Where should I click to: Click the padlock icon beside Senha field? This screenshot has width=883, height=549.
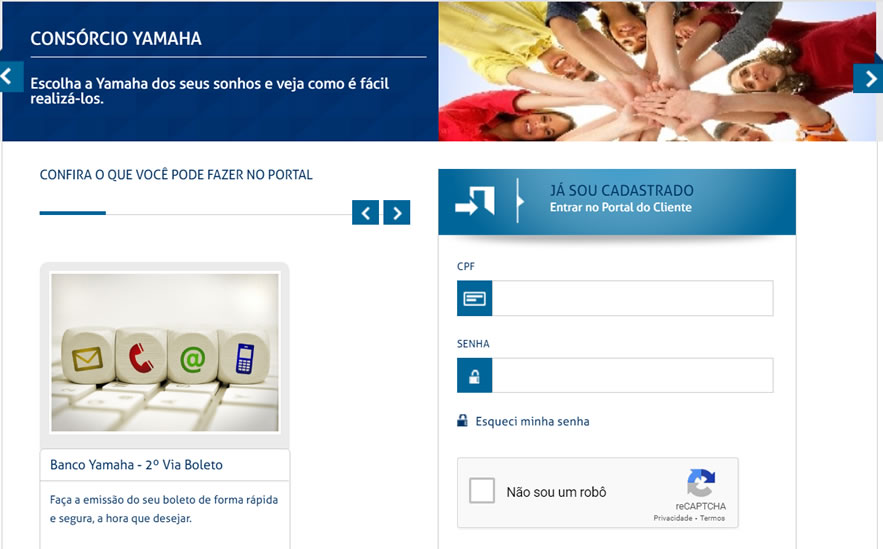[x=474, y=375]
